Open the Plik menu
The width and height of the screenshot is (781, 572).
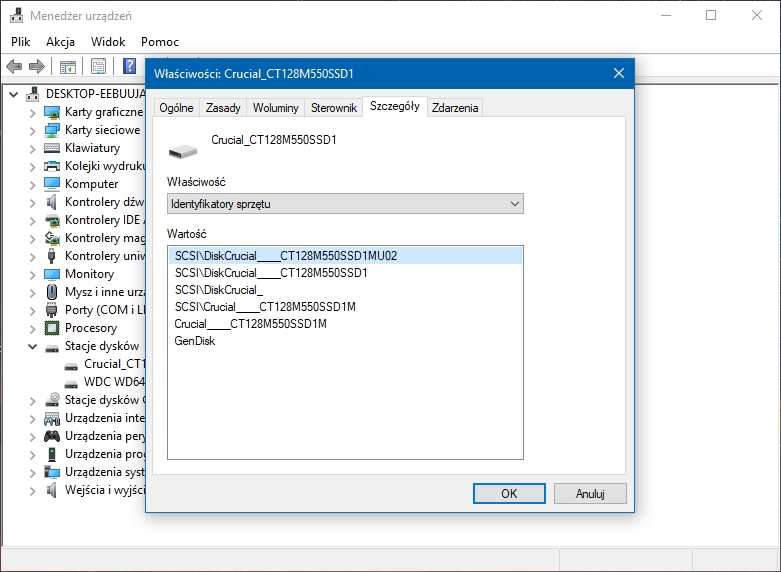[x=20, y=42]
